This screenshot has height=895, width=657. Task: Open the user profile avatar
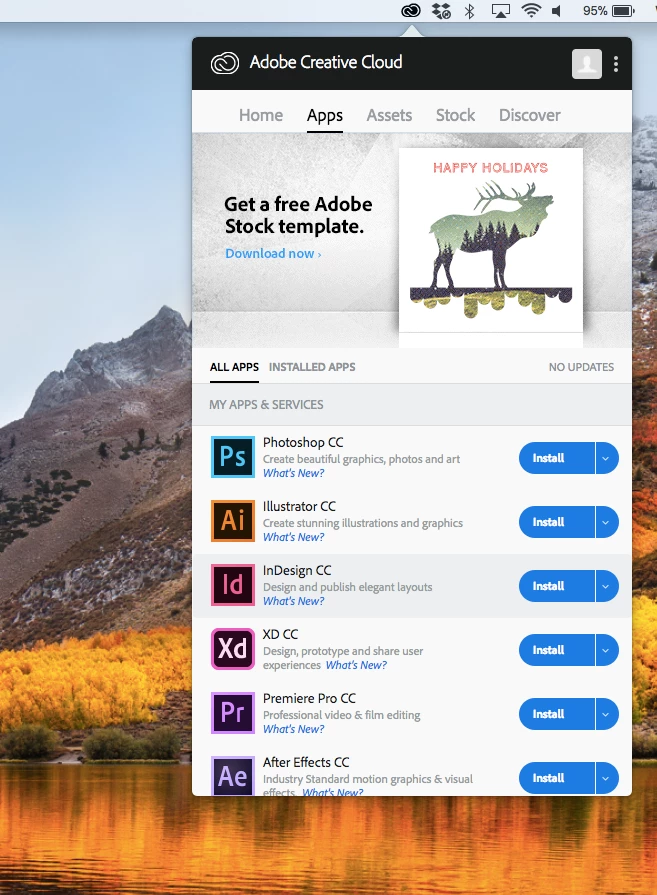pyautogui.click(x=587, y=63)
